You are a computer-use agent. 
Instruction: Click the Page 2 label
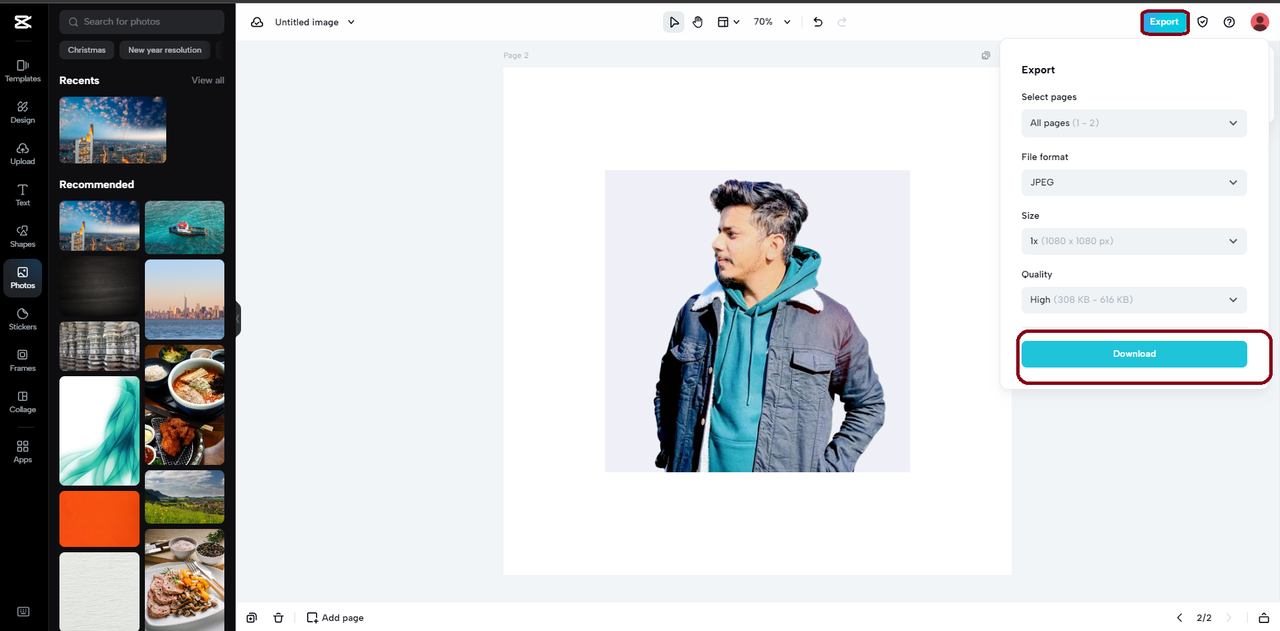pos(516,56)
